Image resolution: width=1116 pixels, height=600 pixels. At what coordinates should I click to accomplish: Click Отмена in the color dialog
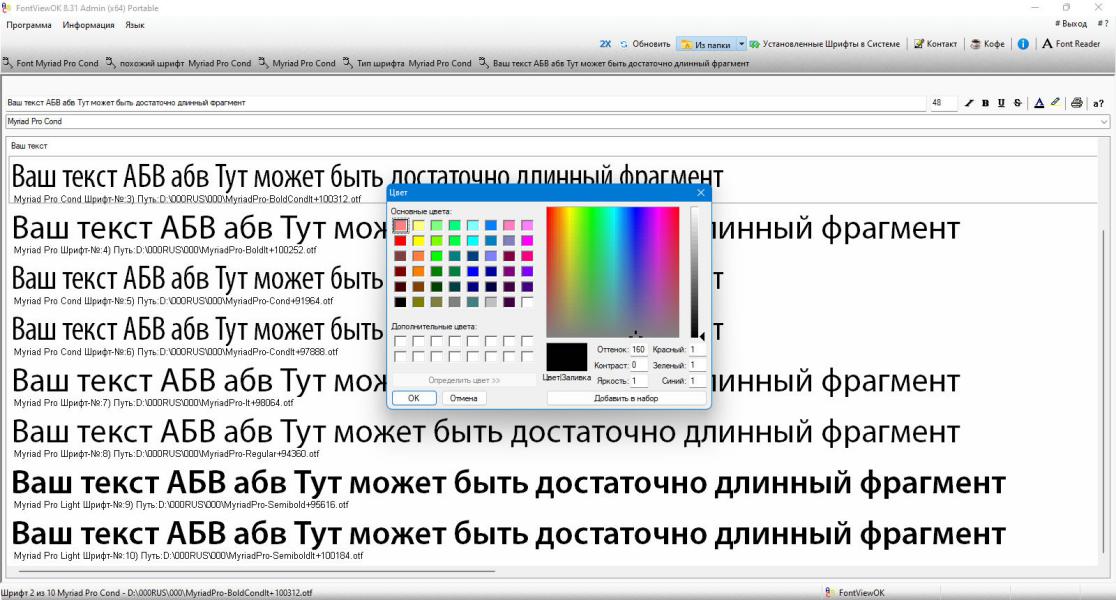coord(463,399)
